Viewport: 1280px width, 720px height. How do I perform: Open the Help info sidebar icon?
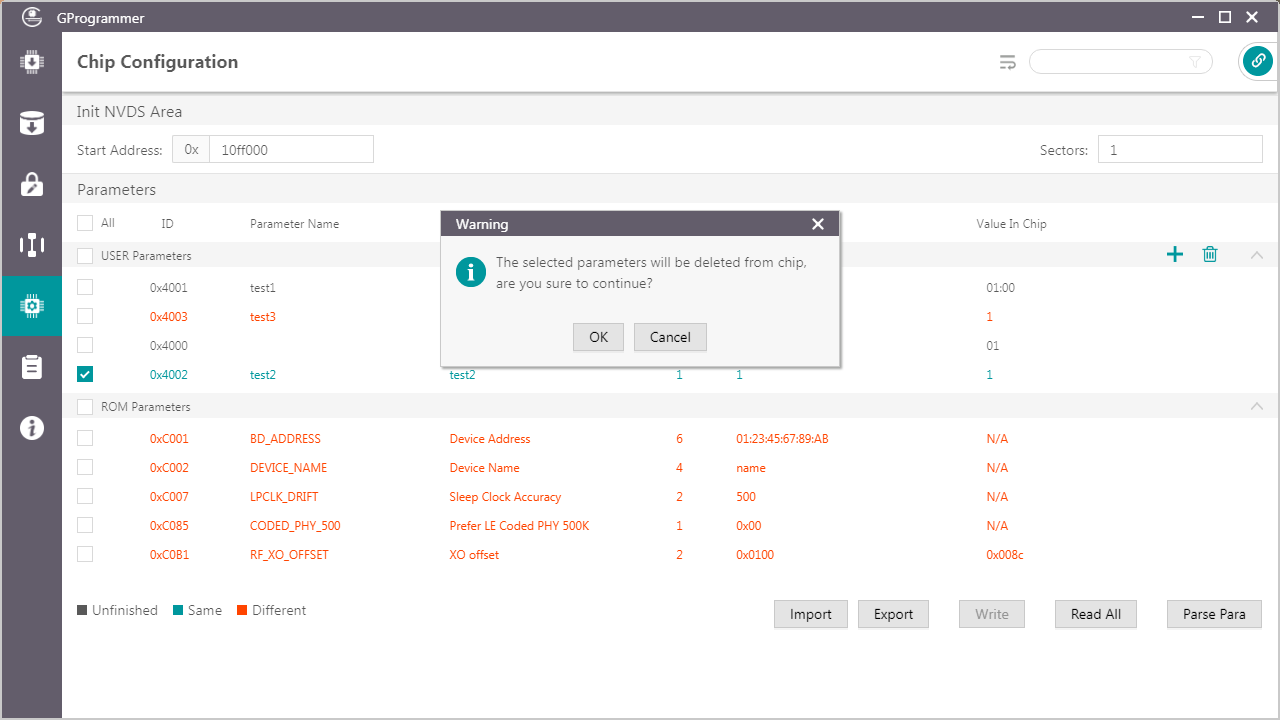[31, 428]
